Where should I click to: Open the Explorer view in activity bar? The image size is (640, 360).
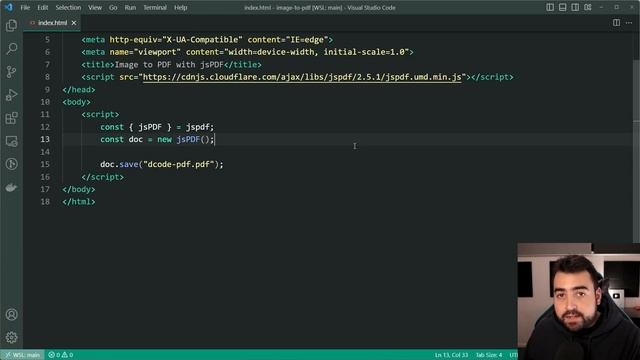[x=11, y=26]
